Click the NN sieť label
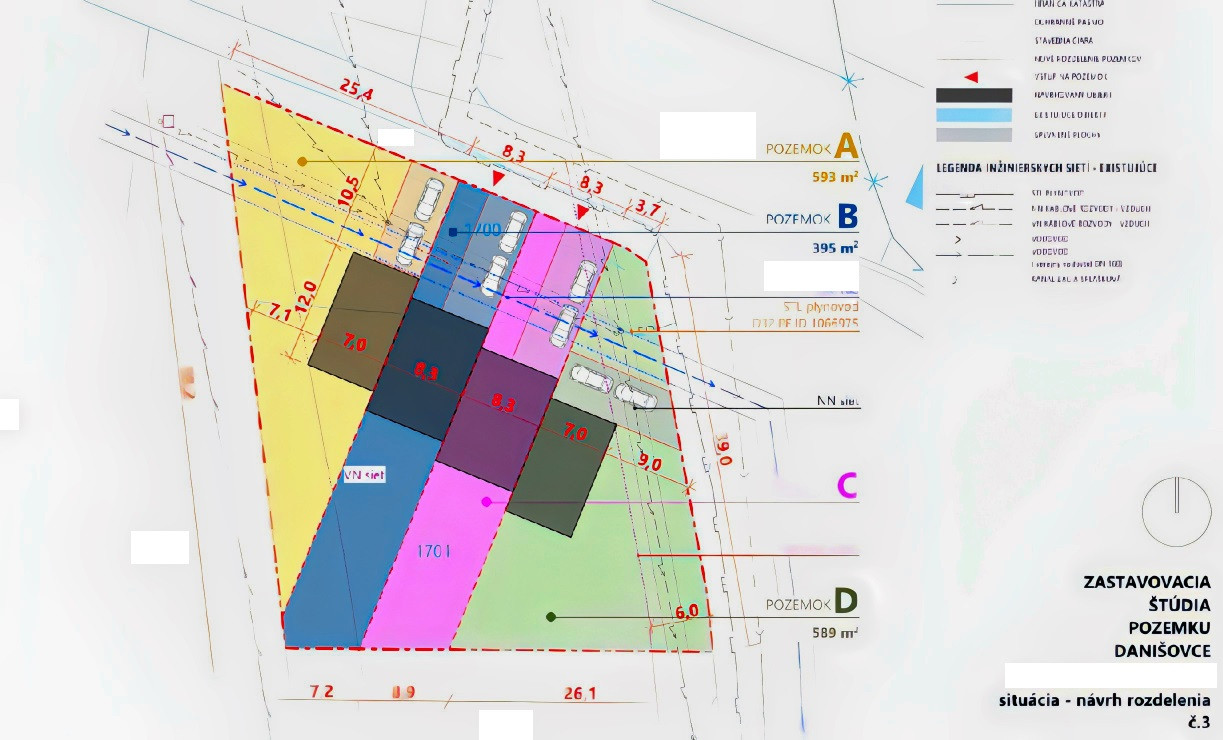This screenshot has height=740, width=1223. coord(838,403)
